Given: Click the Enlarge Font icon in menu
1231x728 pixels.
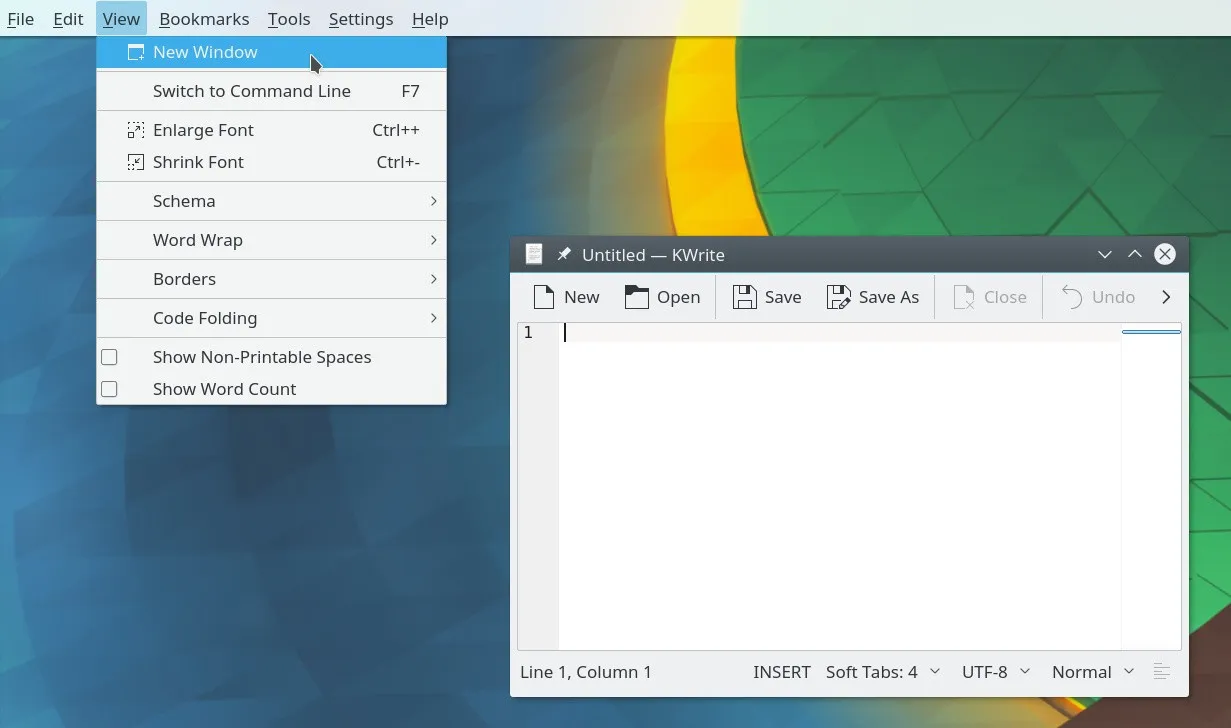Looking at the screenshot, I should [136, 130].
